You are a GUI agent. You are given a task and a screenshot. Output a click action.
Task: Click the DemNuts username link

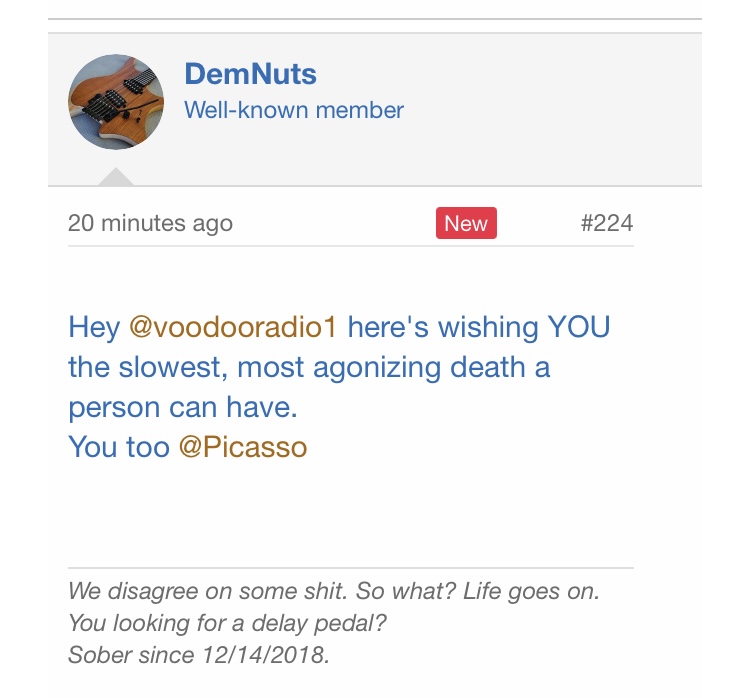click(x=250, y=74)
